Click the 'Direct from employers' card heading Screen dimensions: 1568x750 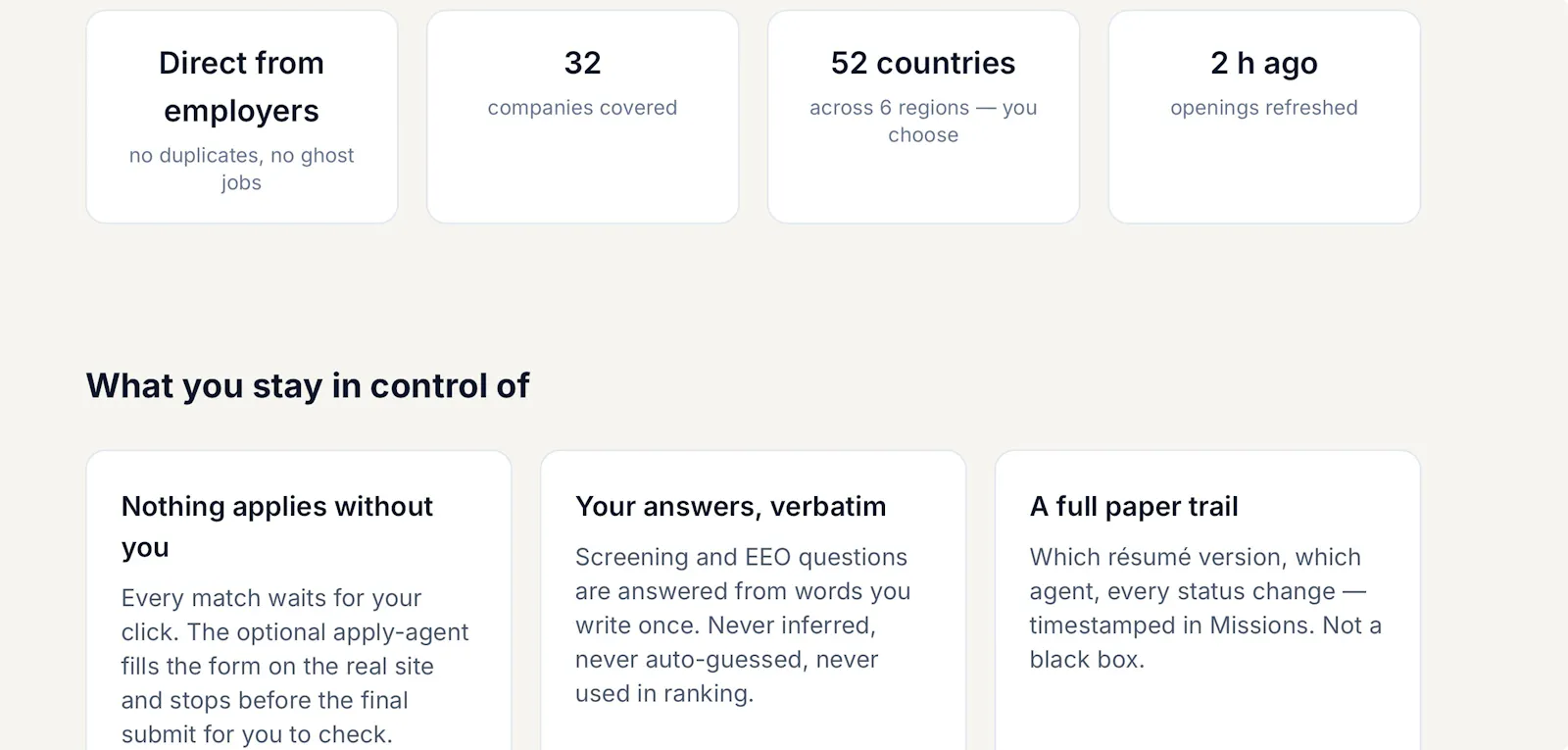click(241, 86)
